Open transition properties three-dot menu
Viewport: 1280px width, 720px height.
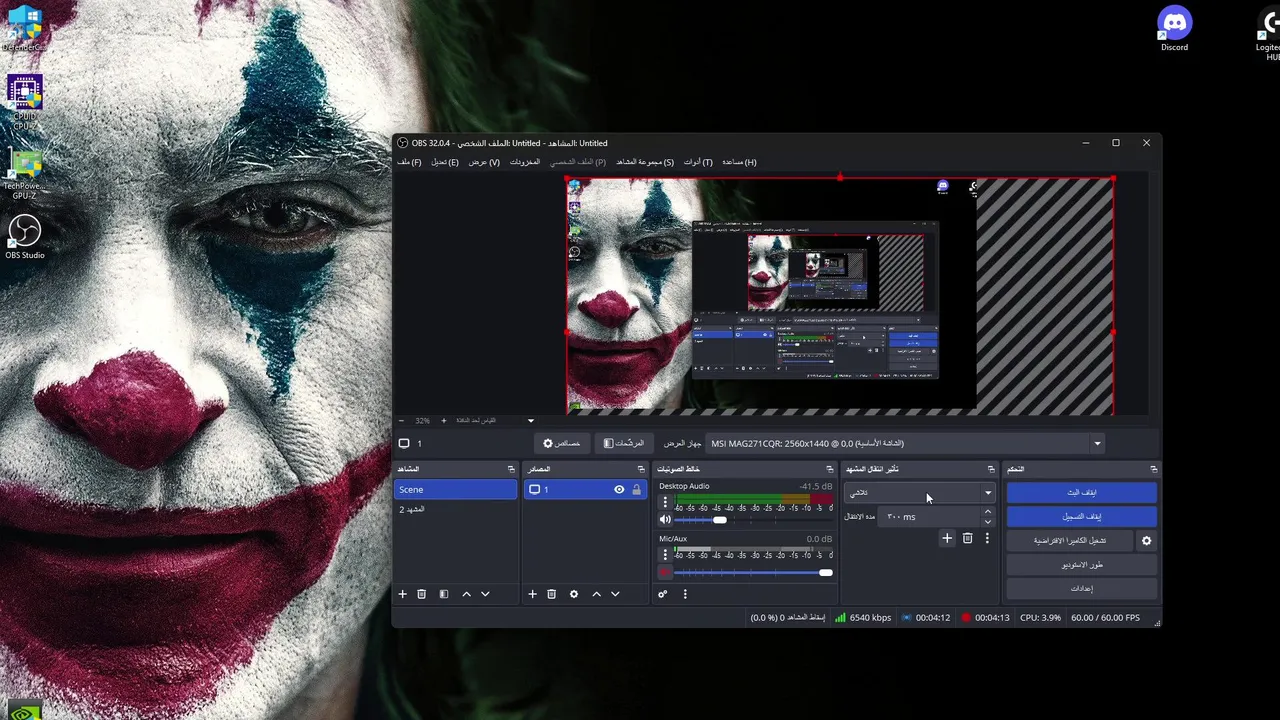click(x=987, y=538)
